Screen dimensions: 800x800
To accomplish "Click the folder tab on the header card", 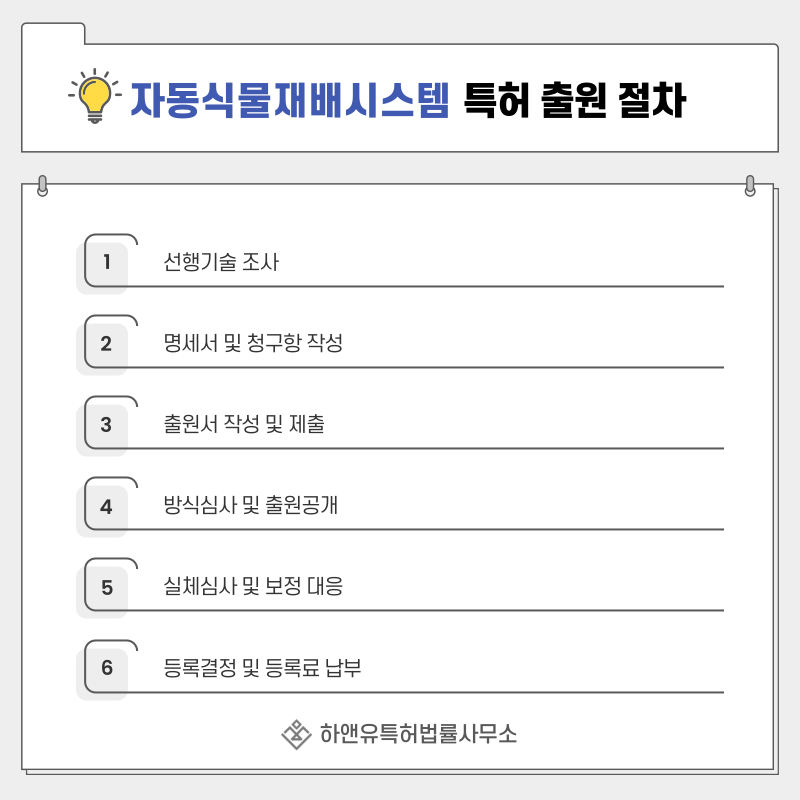I will tap(53, 34).
